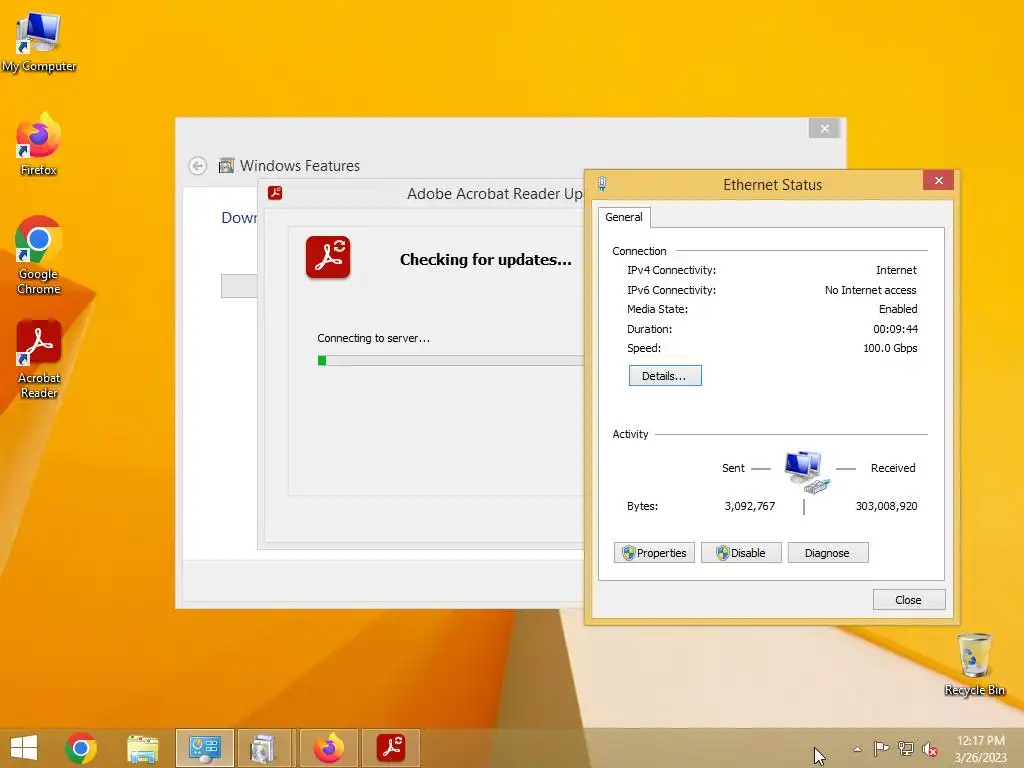
Task: Open adapter Properties button
Action: 654,552
